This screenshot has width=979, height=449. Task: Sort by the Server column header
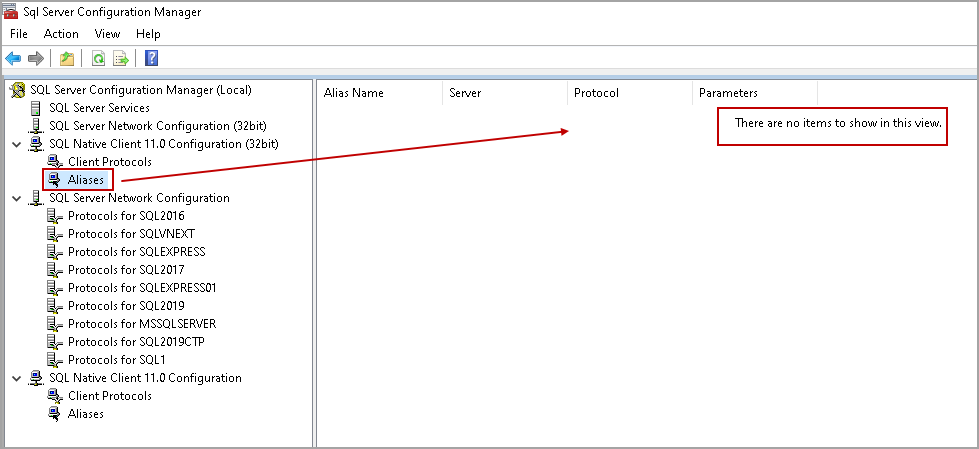click(x=504, y=93)
